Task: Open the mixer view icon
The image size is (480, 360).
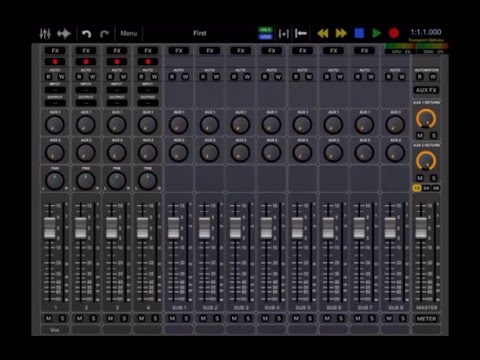Action: tap(45, 33)
